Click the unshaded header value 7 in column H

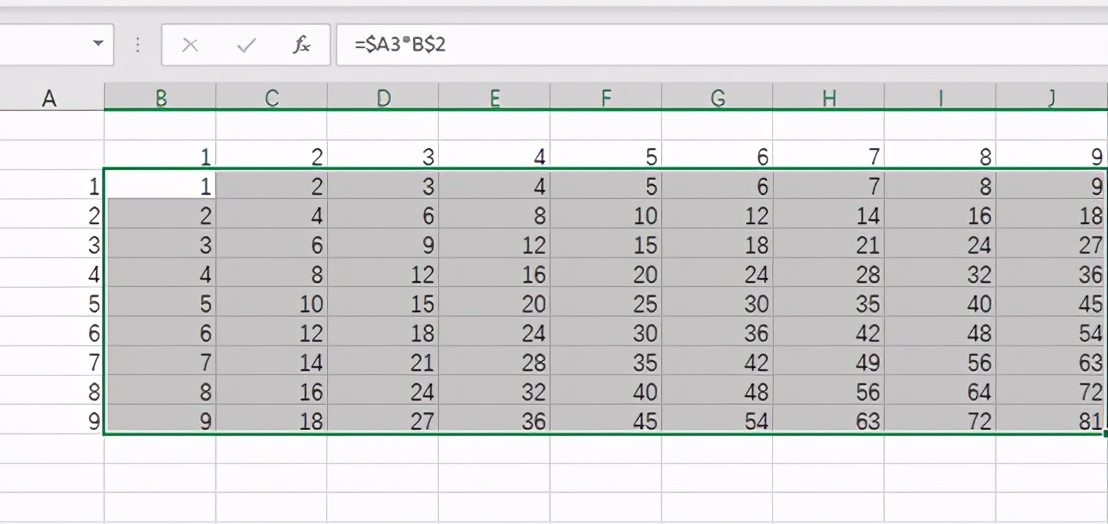tap(827, 155)
